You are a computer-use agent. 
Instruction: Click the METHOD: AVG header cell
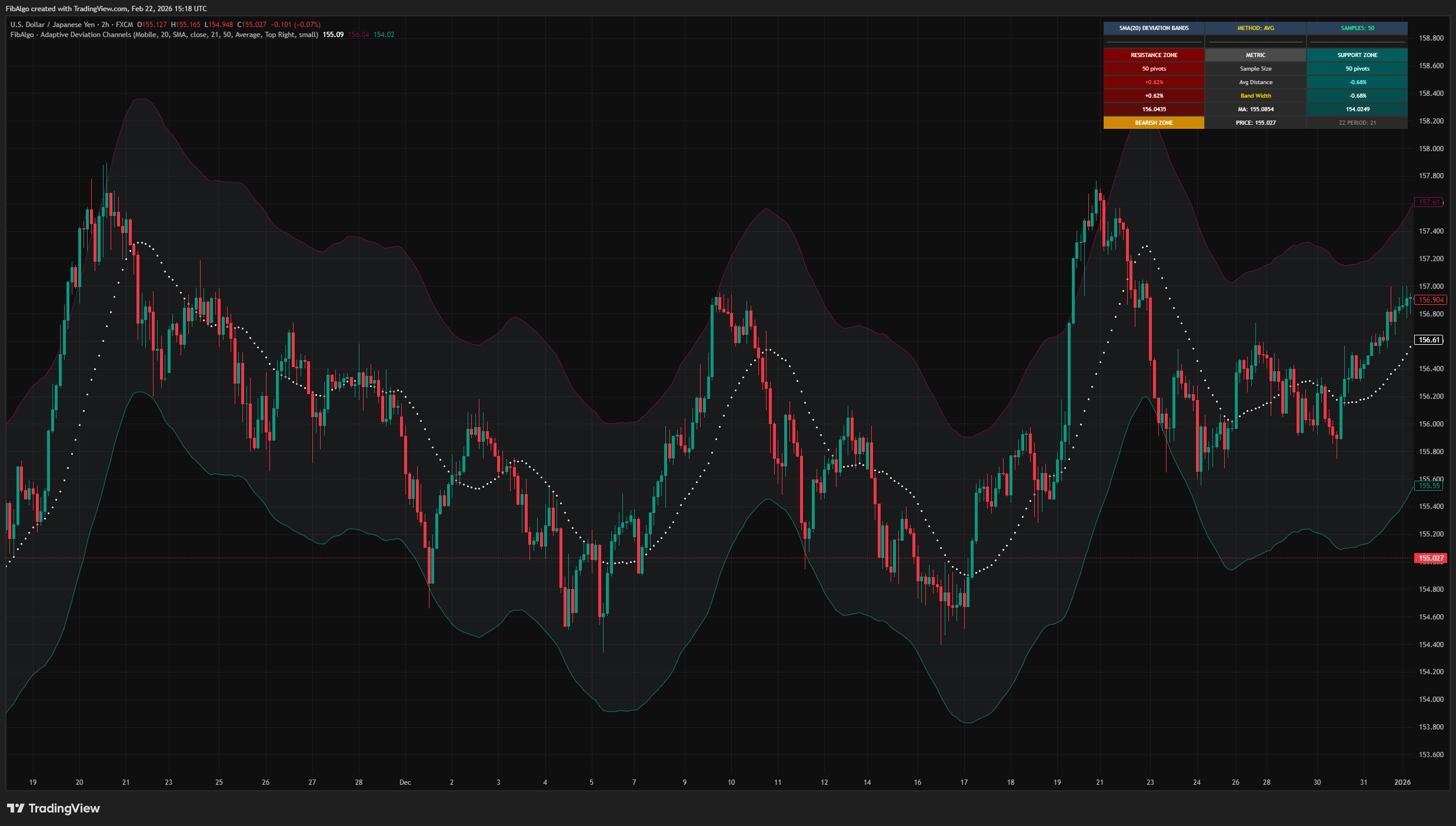point(1255,28)
